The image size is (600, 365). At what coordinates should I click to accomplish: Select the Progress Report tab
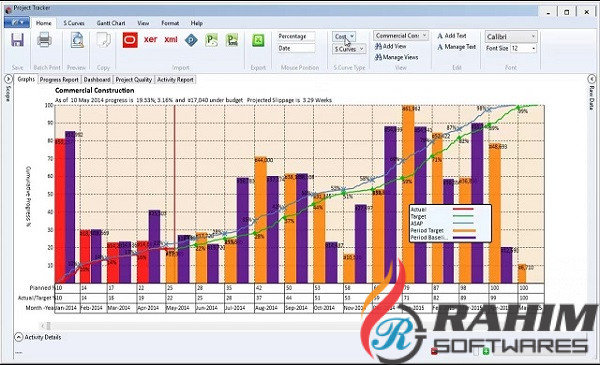pos(59,80)
